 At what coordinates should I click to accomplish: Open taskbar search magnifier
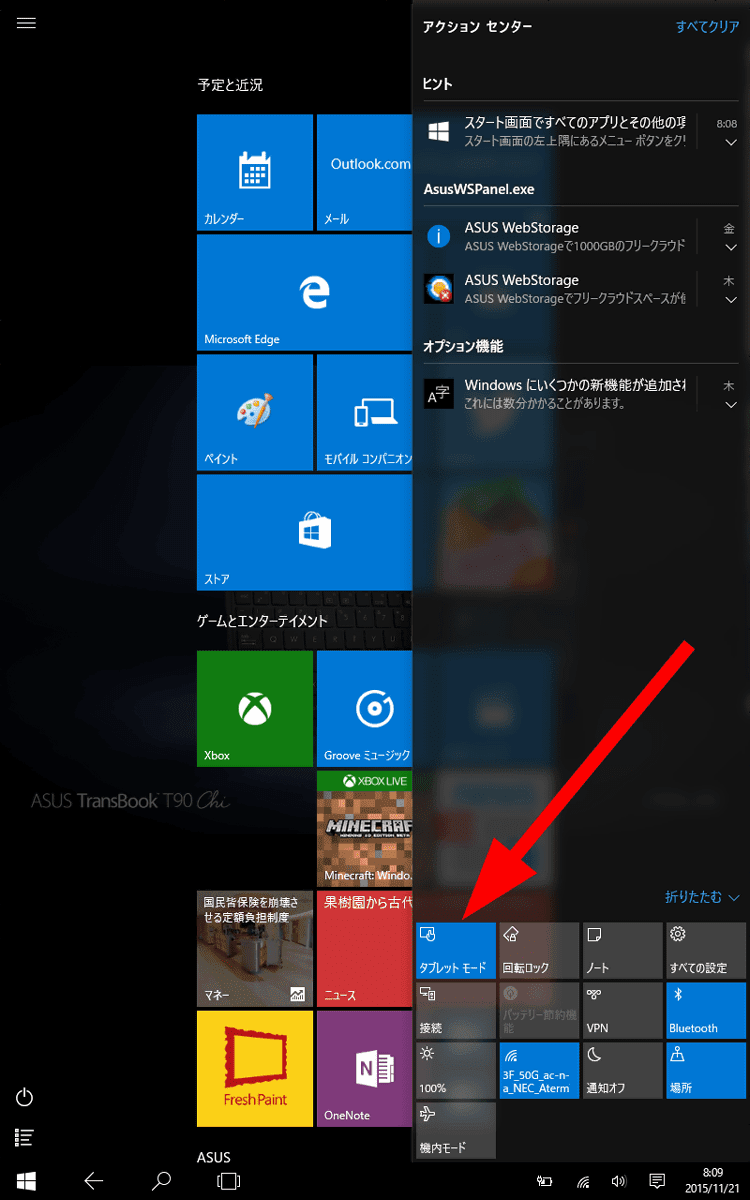click(x=161, y=1181)
